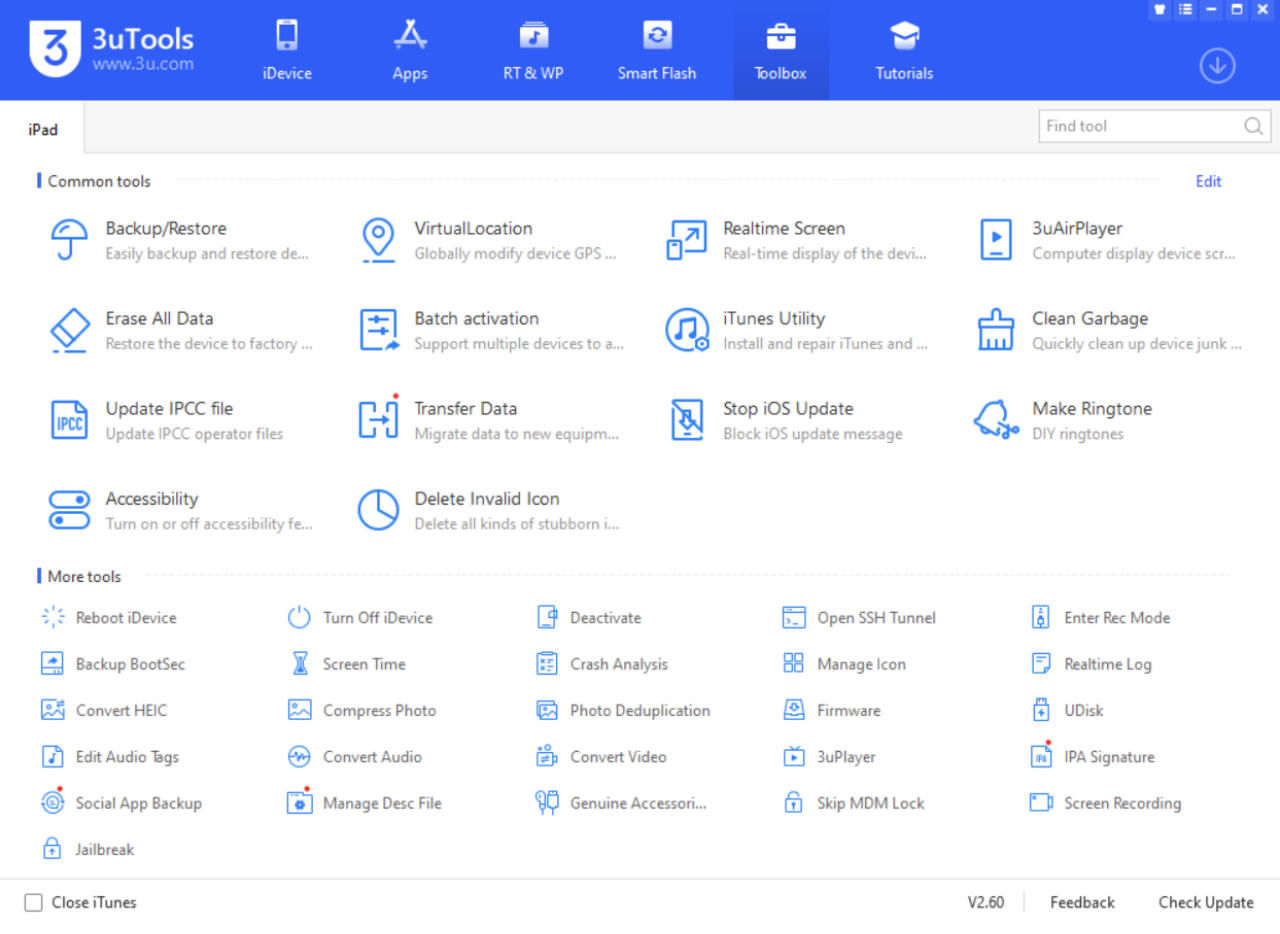Select the iPad device tab
The width and height of the screenshot is (1280, 934).
click(x=42, y=130)
